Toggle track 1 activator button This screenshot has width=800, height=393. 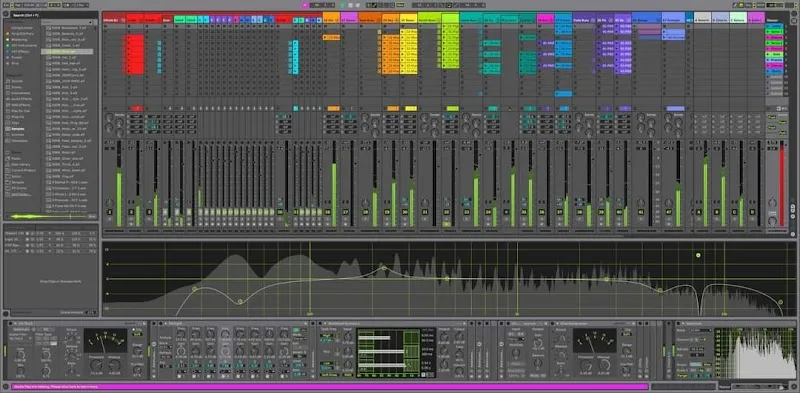109,211
